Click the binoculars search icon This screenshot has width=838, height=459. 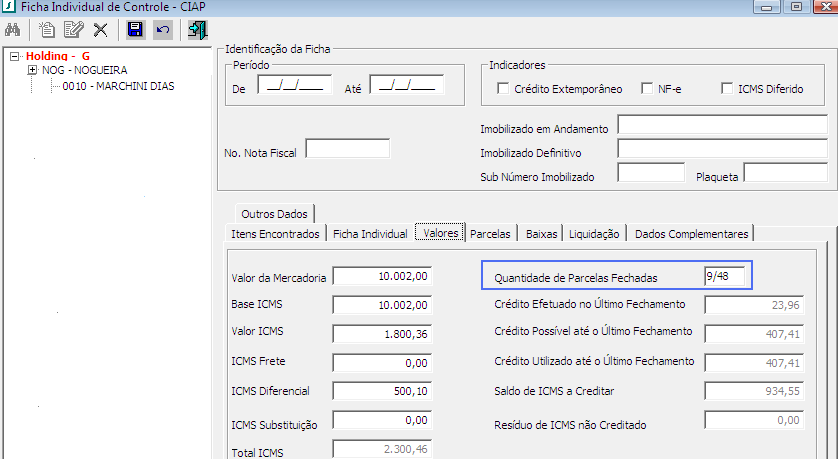click(x=13, y=30)
